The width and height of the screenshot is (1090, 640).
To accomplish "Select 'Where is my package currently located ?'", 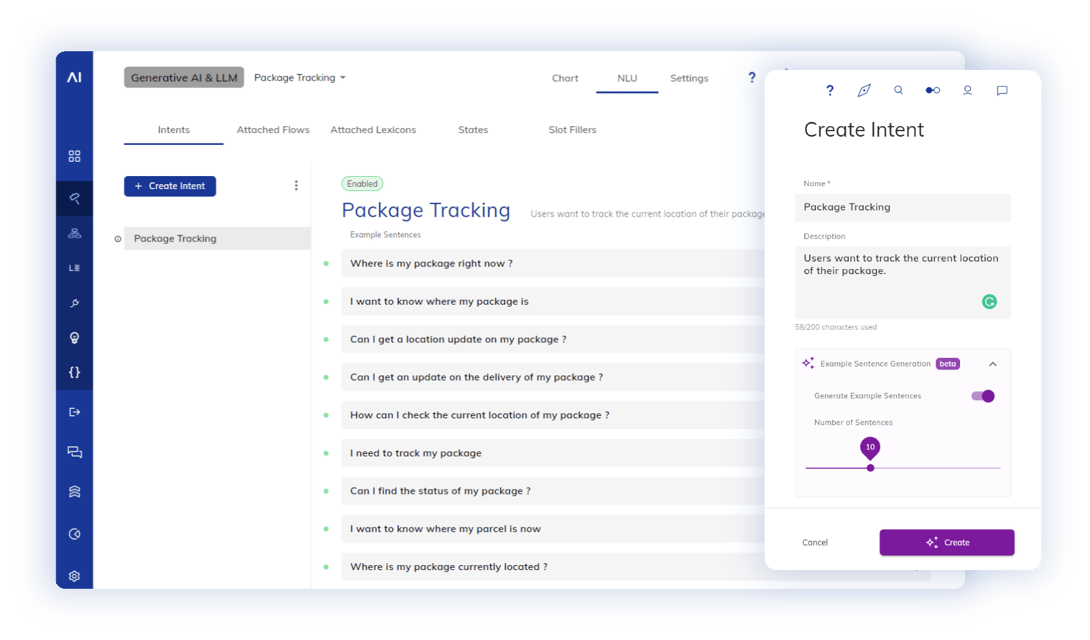I will (553, 567).
